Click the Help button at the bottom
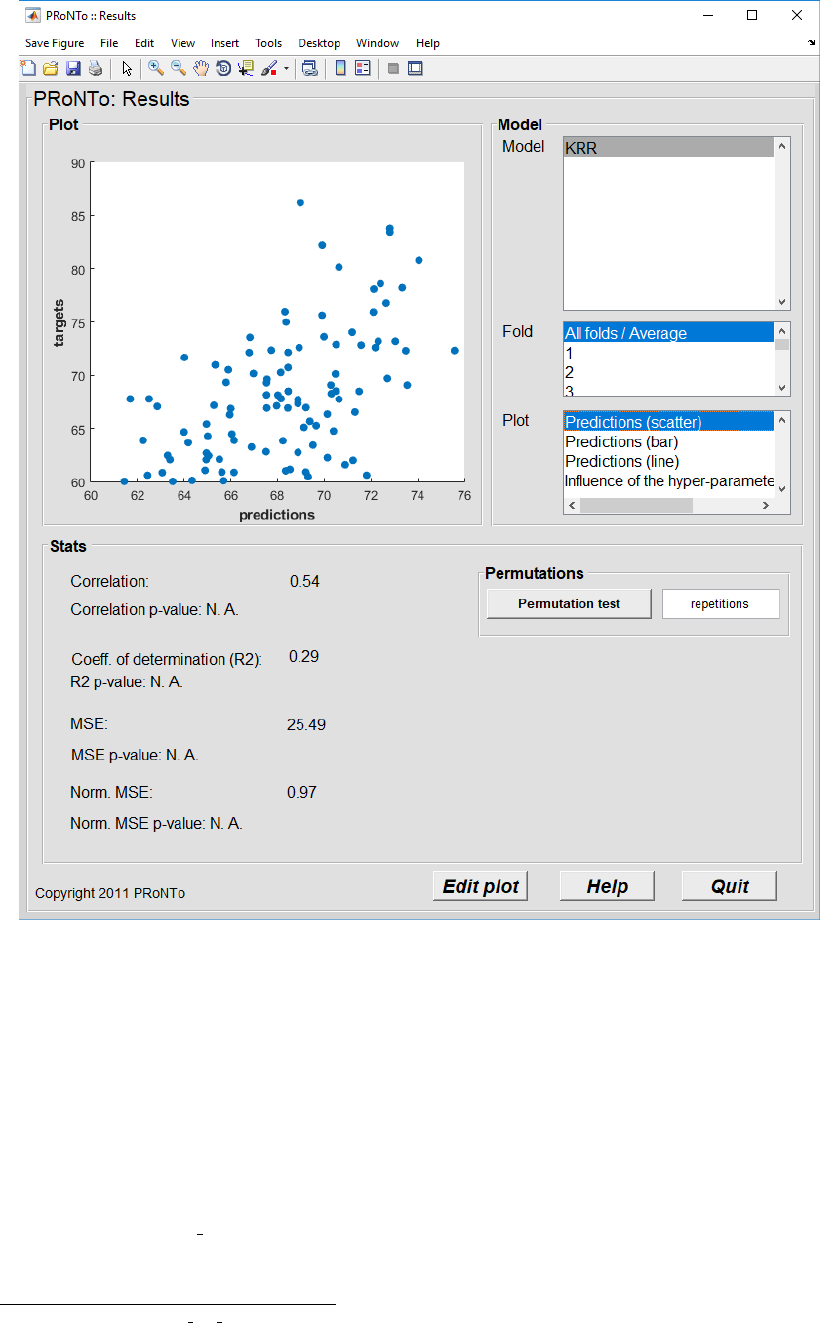 (607, 886)
